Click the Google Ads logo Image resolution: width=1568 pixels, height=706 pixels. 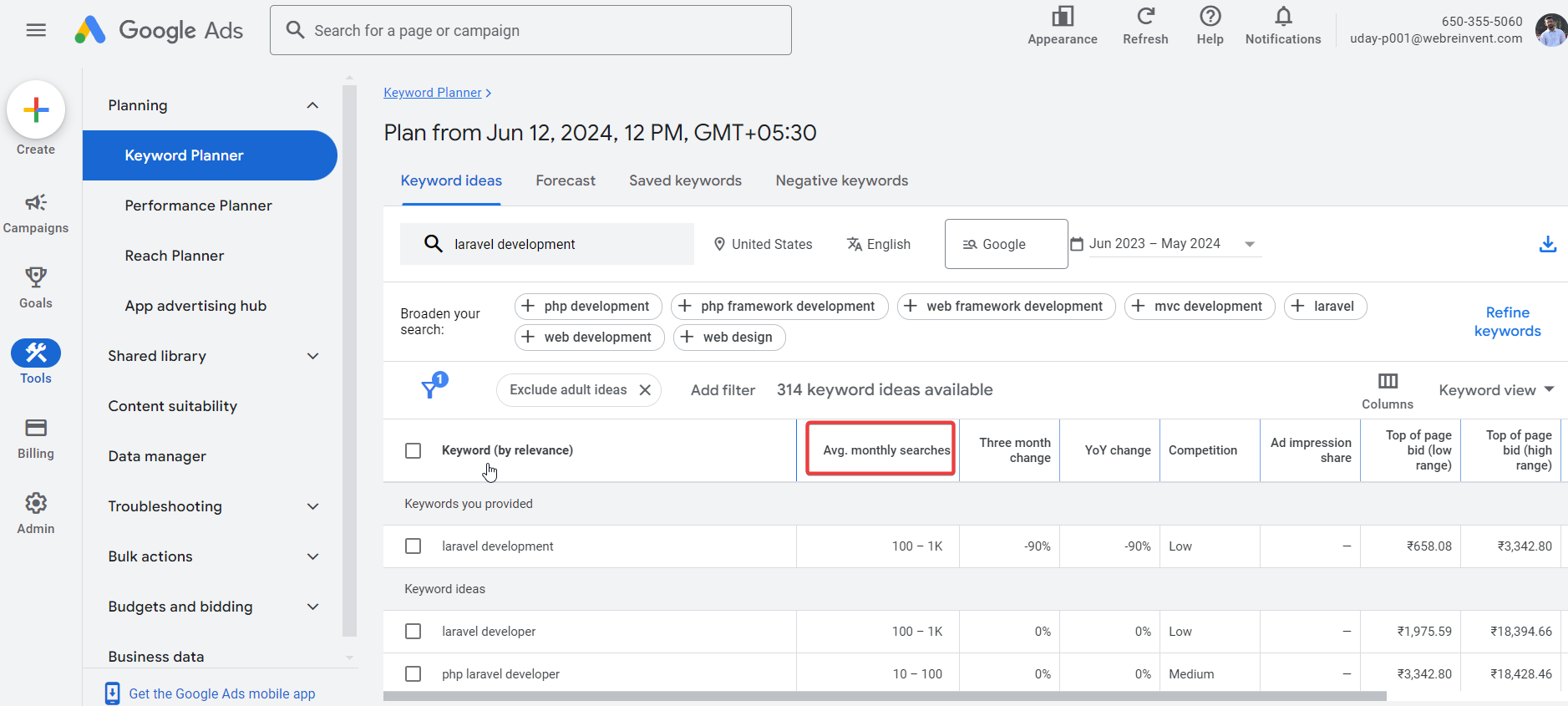(158, 30)
